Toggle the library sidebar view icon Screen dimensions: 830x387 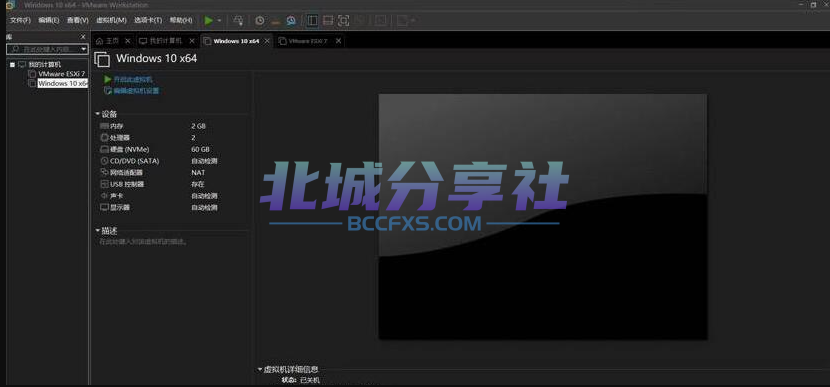312,21
